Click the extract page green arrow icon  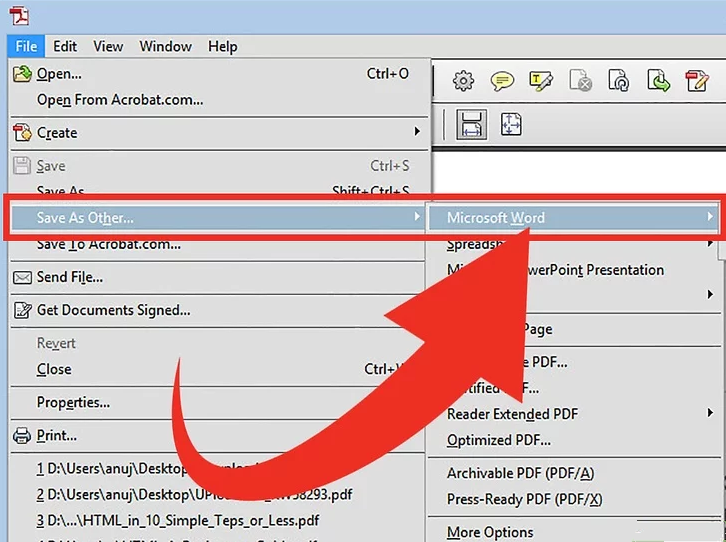(x=658, y=81)
